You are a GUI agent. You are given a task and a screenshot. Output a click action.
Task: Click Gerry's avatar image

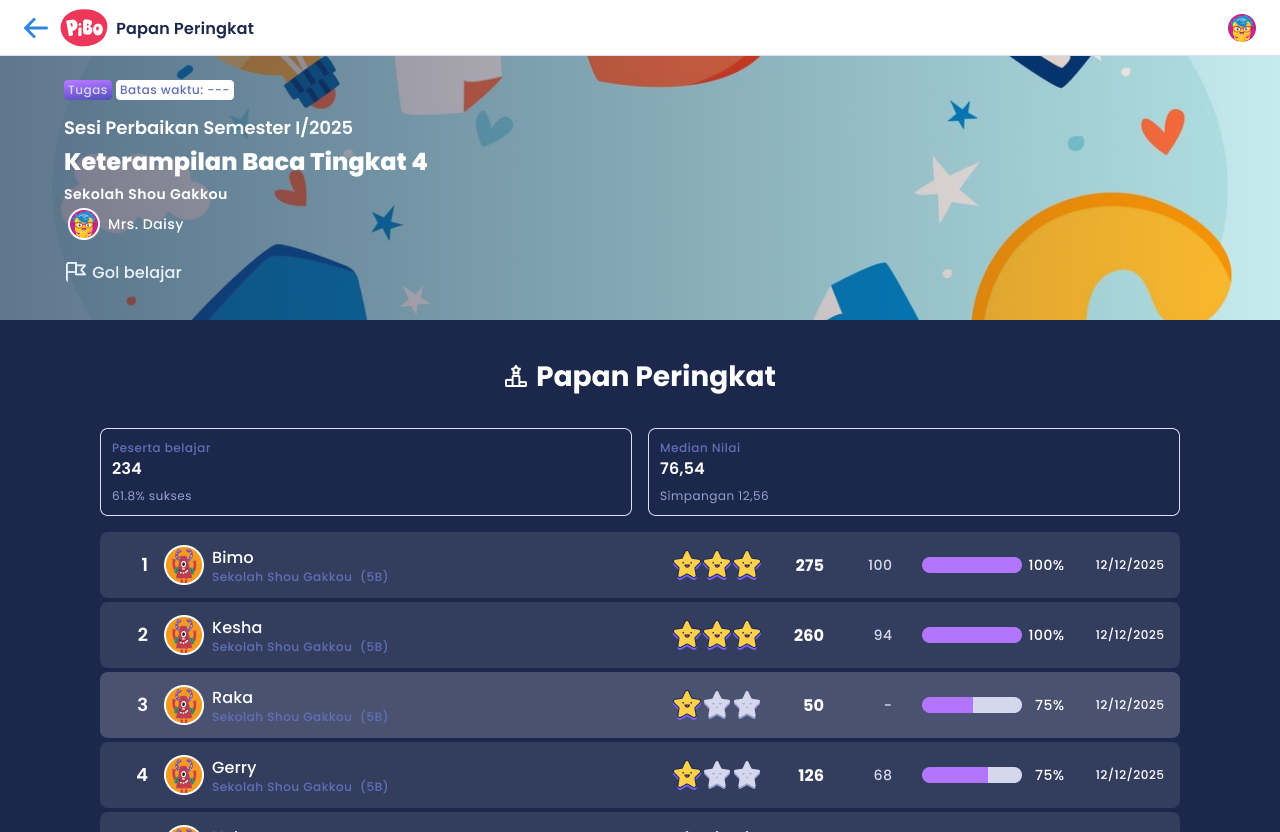click(184, 775)
